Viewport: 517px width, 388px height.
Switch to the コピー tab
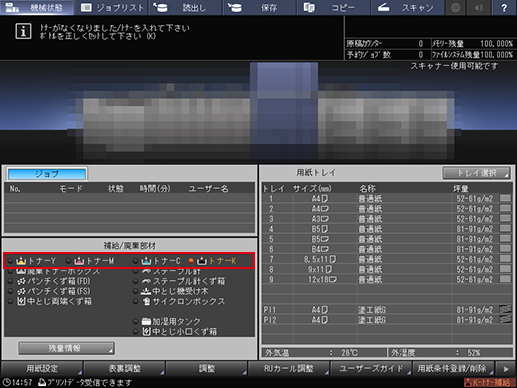334,7
